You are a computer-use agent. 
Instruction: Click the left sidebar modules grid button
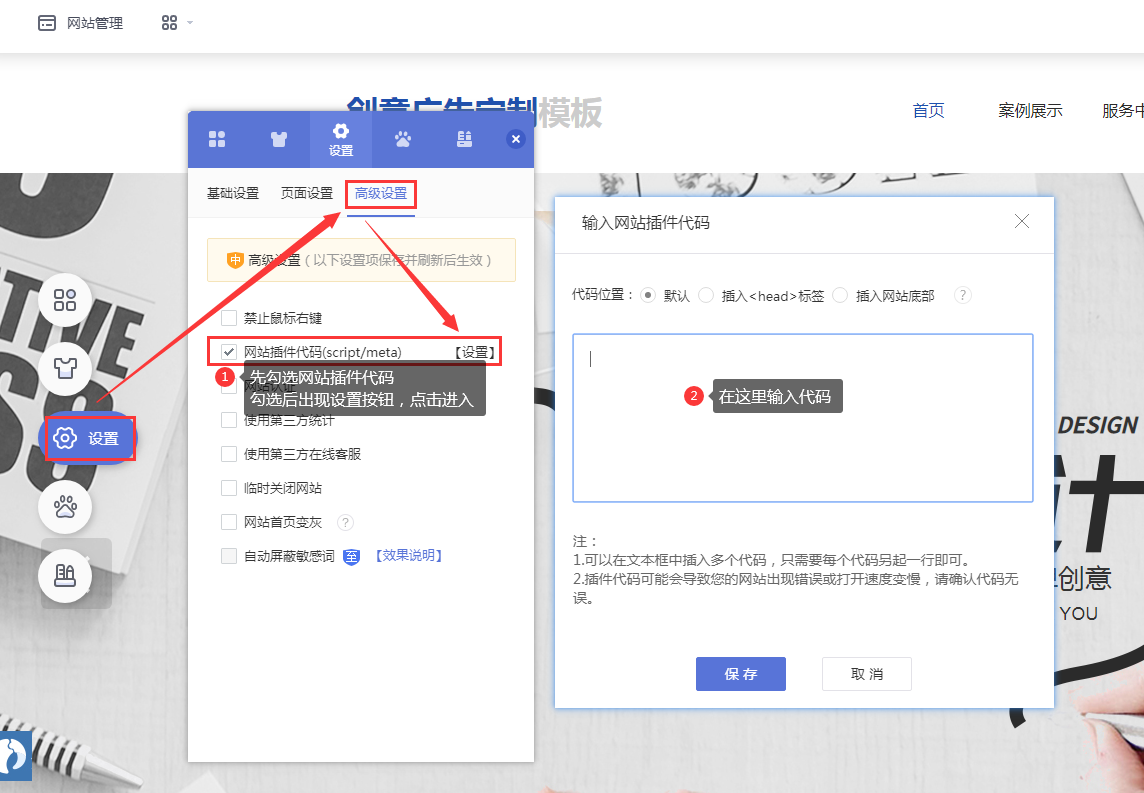(65, 300)
